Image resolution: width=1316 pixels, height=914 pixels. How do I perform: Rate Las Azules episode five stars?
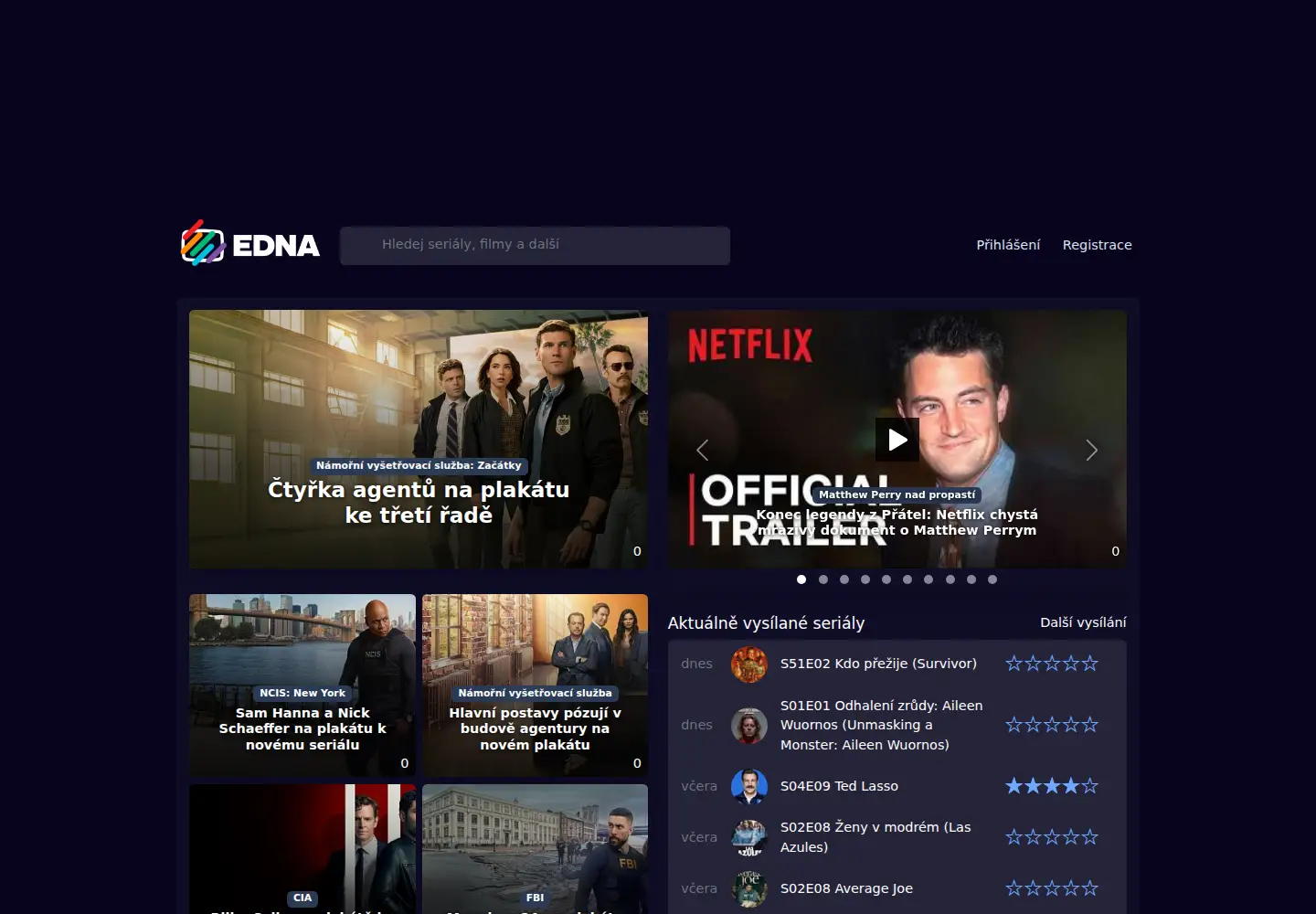(1089, 837)
